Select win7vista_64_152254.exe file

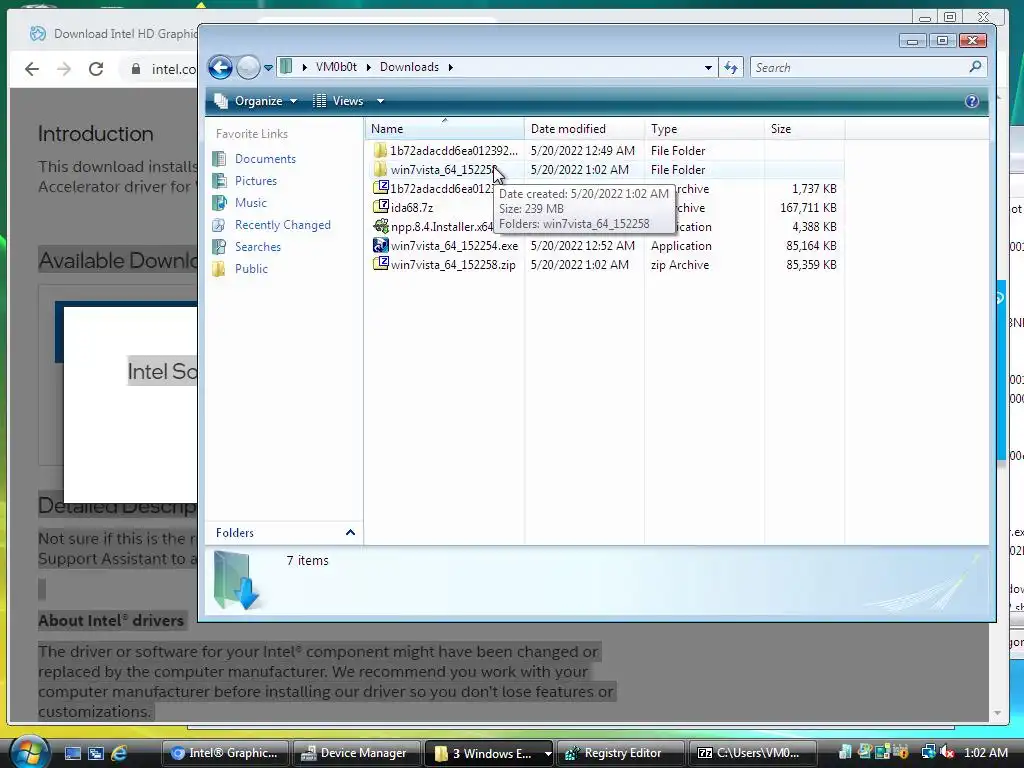(x=454, y=246)
